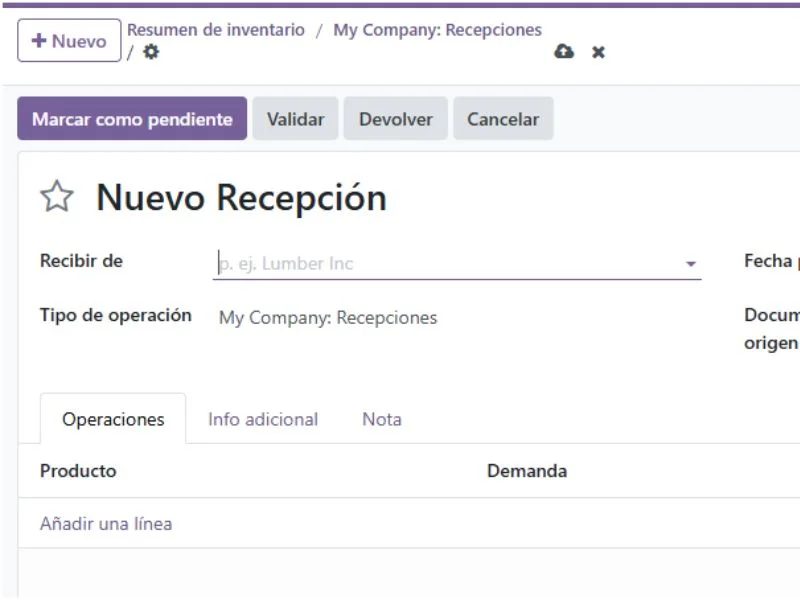Mark receipt as favorite with star icon
This screenshot has height=600, width=800.
tap(57, 197)
